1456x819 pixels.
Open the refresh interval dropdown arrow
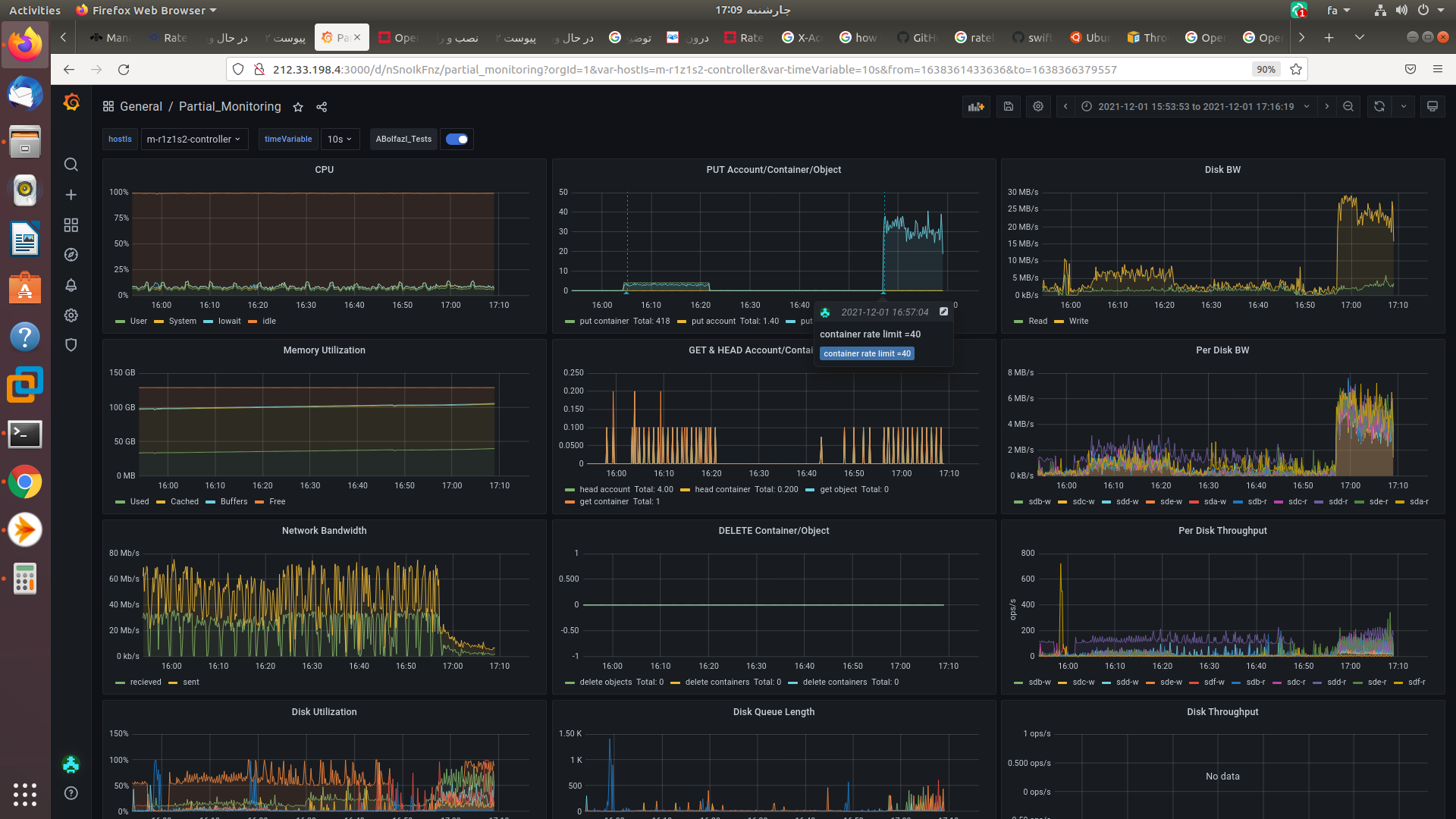pos(1404,107)
